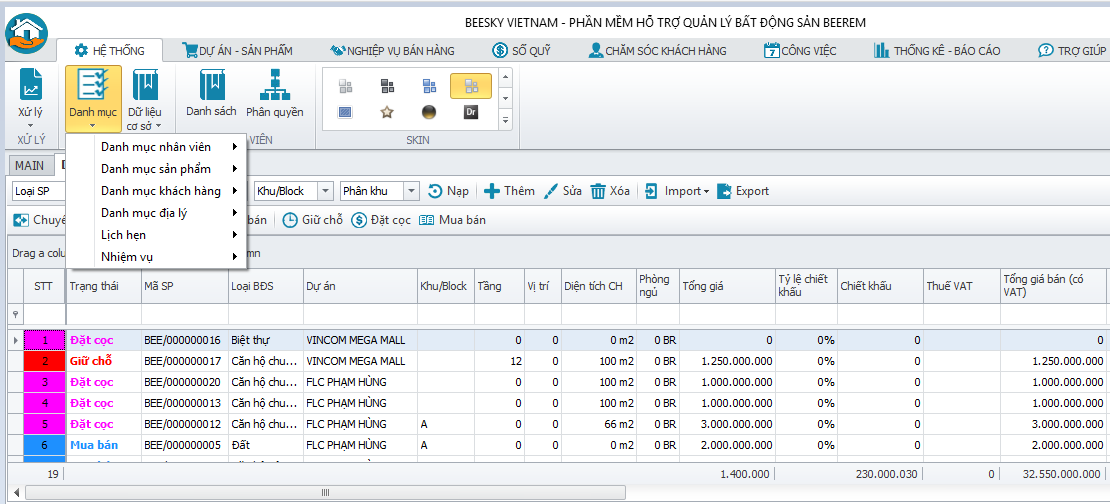Select cell BEE/000000017

click(185, 361)
